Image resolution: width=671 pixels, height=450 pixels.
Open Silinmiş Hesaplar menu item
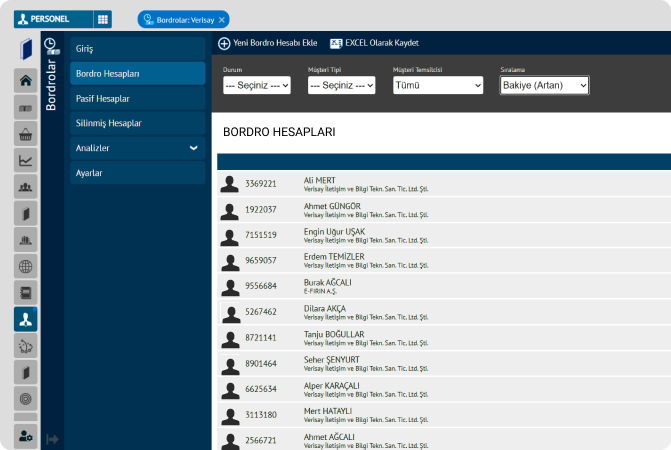tap(109, 123)
